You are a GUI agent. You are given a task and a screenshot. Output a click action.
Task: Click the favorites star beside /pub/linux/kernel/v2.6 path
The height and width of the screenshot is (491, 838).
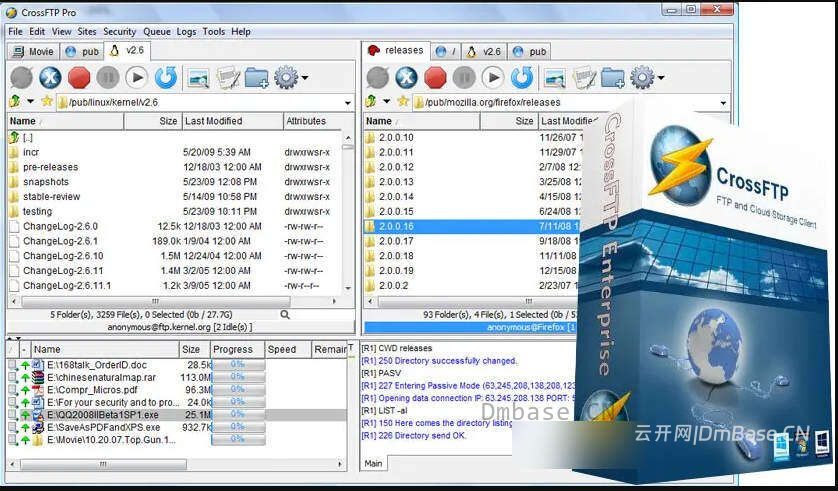click(47, 101)
